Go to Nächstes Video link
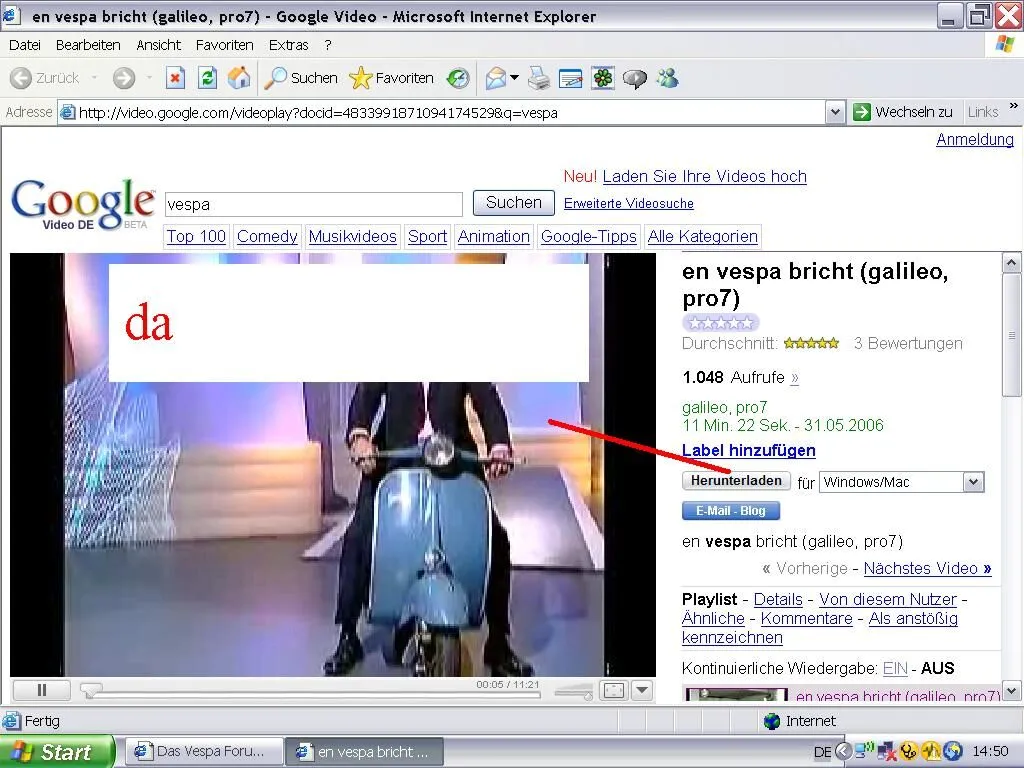 point(927,568)
